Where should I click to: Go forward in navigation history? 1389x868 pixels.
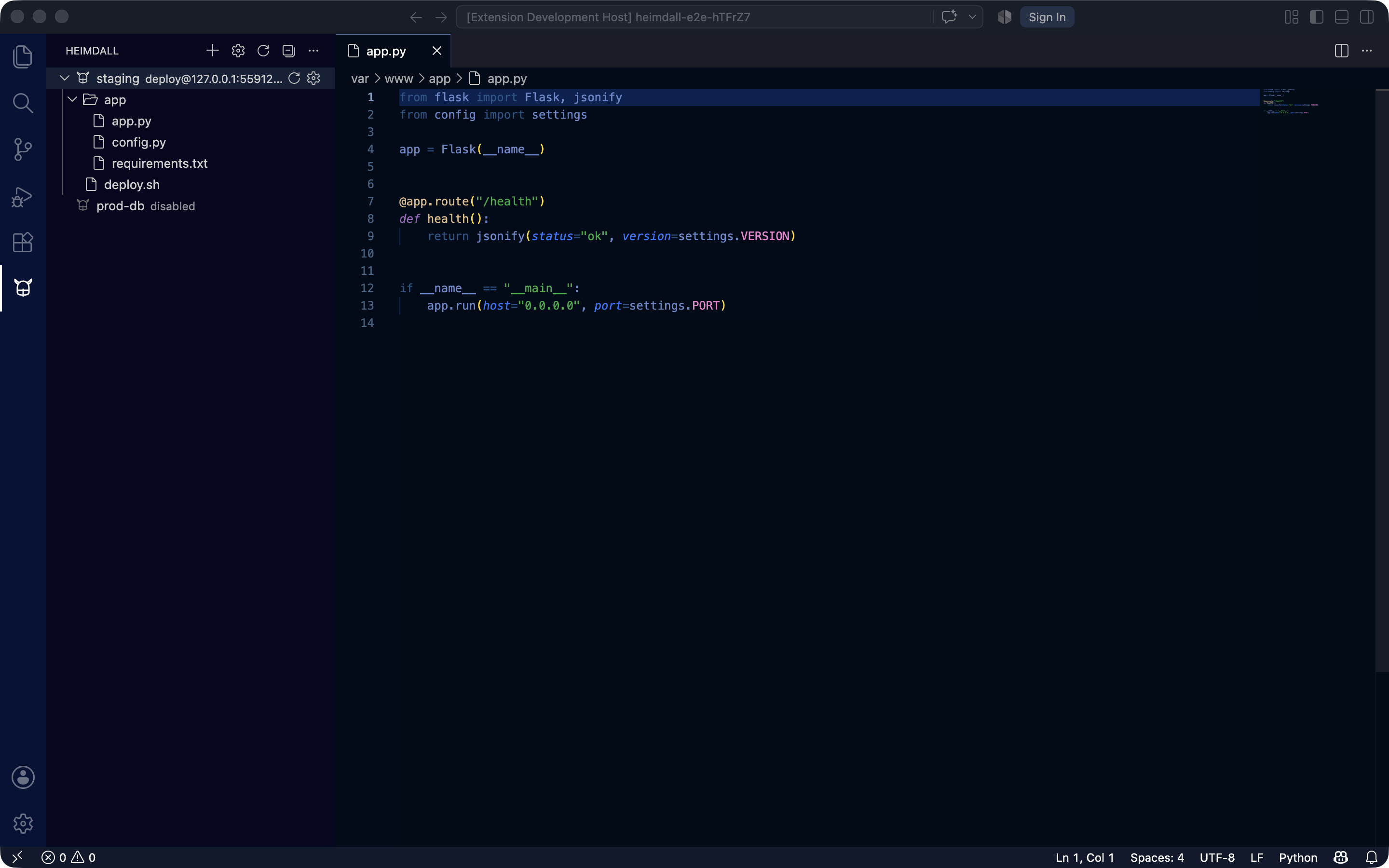coord(441,17)
